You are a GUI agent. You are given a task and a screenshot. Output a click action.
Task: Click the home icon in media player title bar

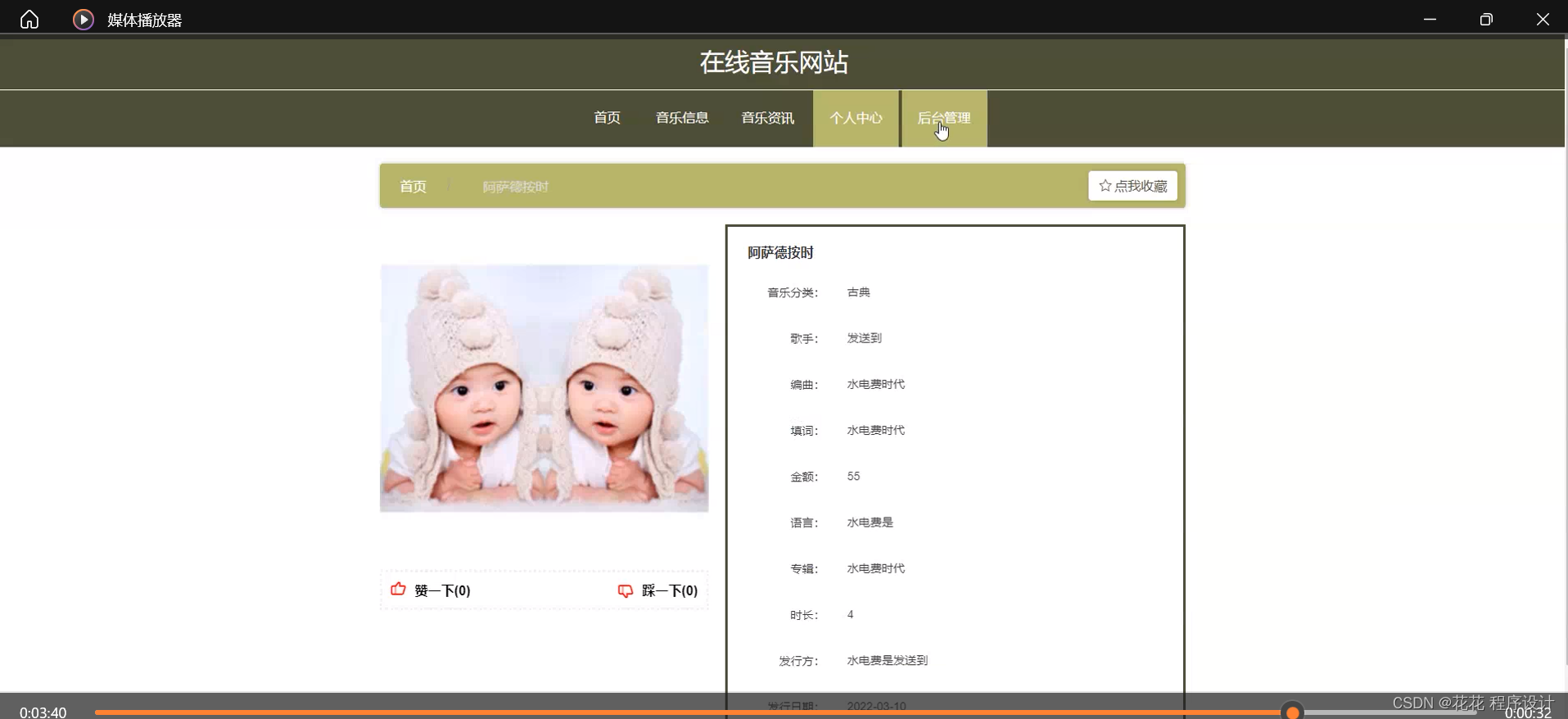click(29, 19)
